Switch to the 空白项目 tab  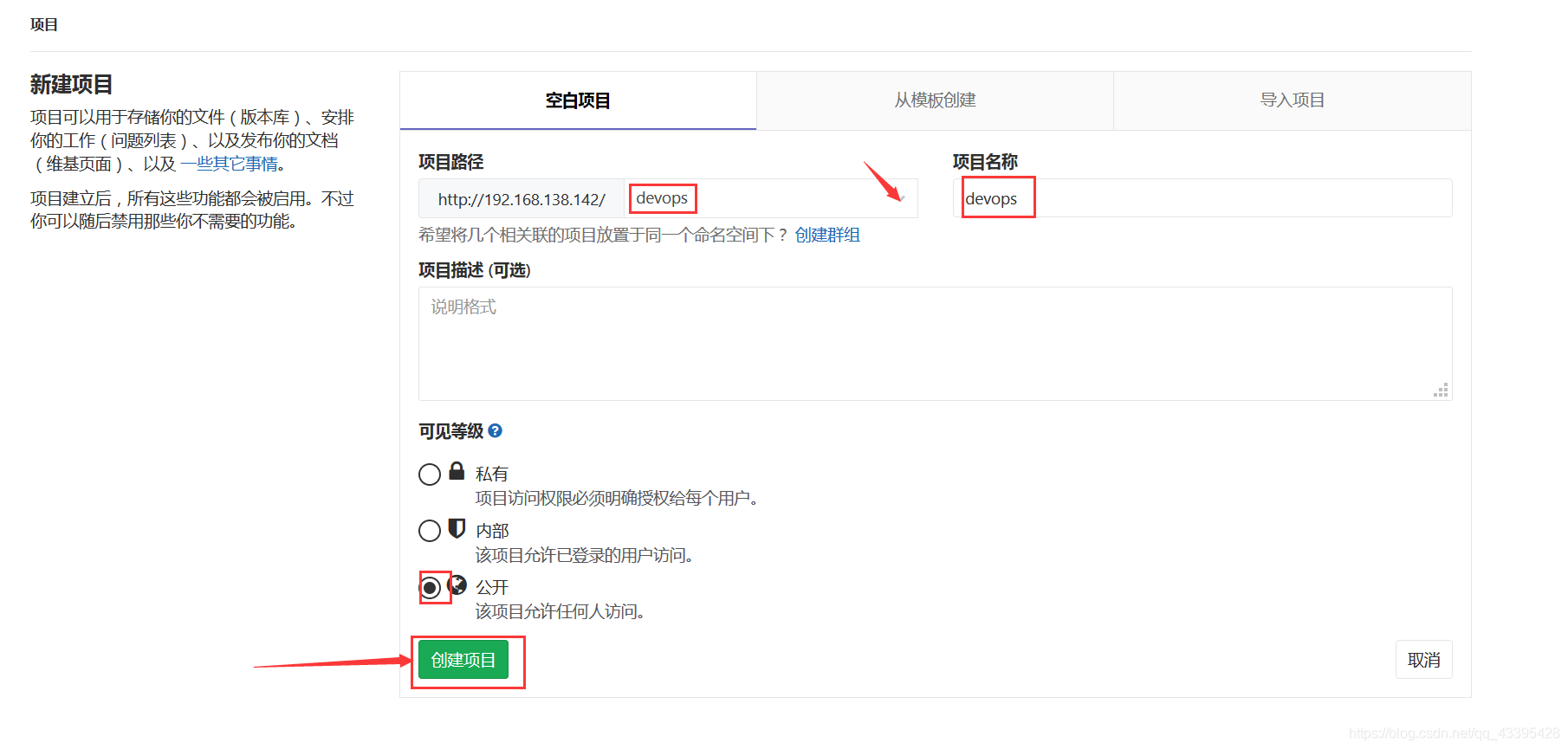[578, 100]
